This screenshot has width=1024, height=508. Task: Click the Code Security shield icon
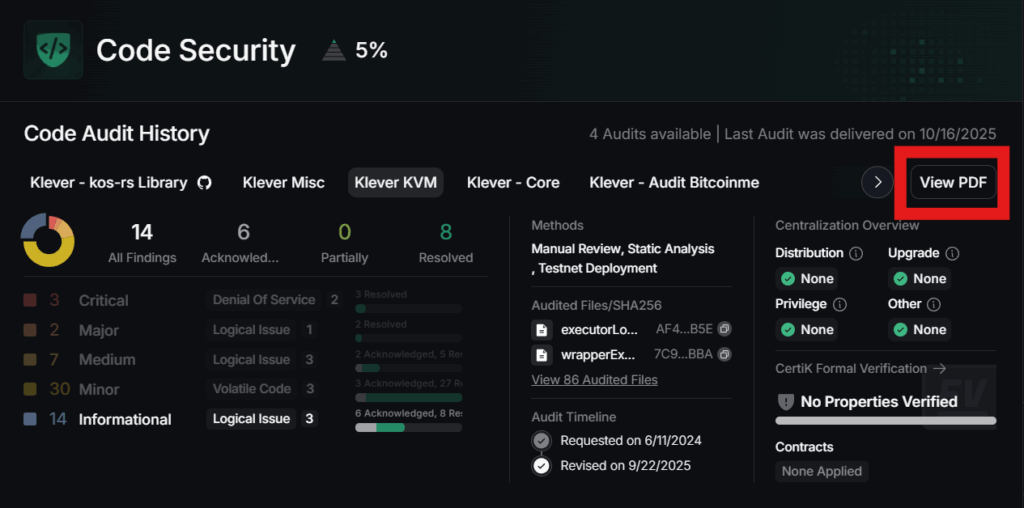click(53, 49)
